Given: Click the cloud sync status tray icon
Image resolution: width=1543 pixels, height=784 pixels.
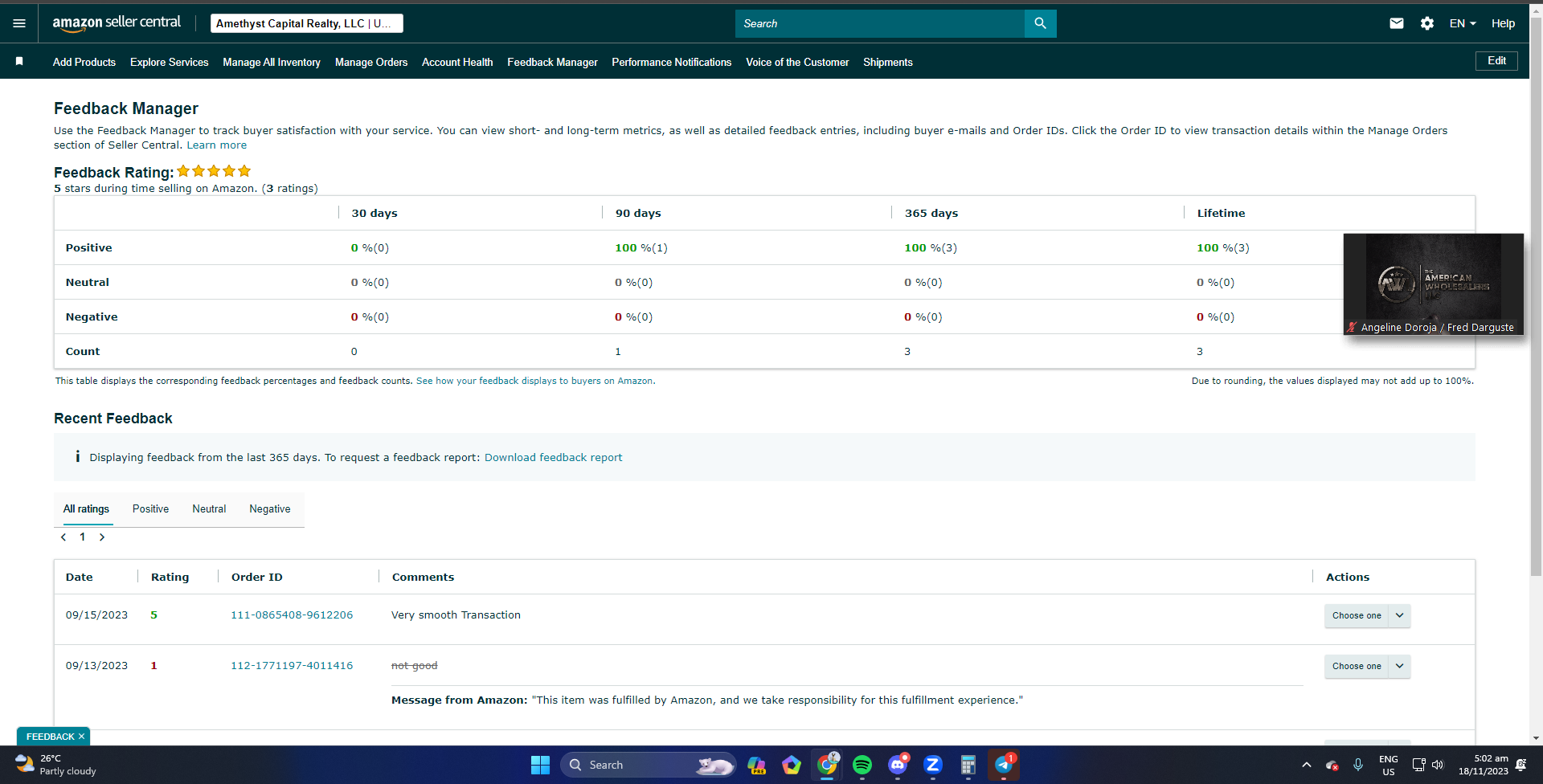Looking at the screenshot, I should pos(1332,766).
